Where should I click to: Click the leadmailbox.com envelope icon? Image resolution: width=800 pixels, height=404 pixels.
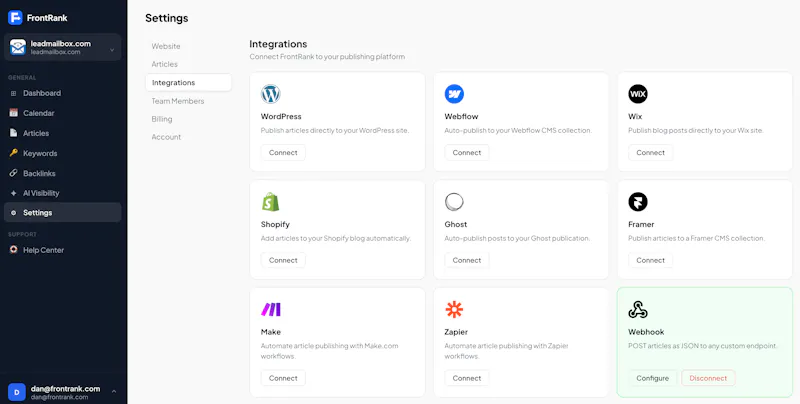[17, 47]
